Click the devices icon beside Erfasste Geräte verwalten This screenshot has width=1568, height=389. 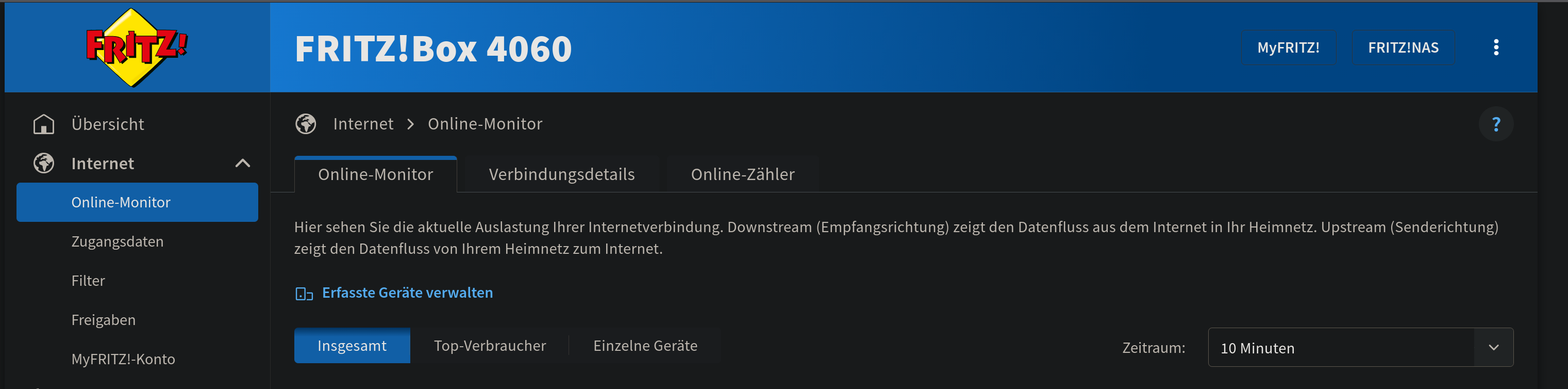(x=304, y=294)
